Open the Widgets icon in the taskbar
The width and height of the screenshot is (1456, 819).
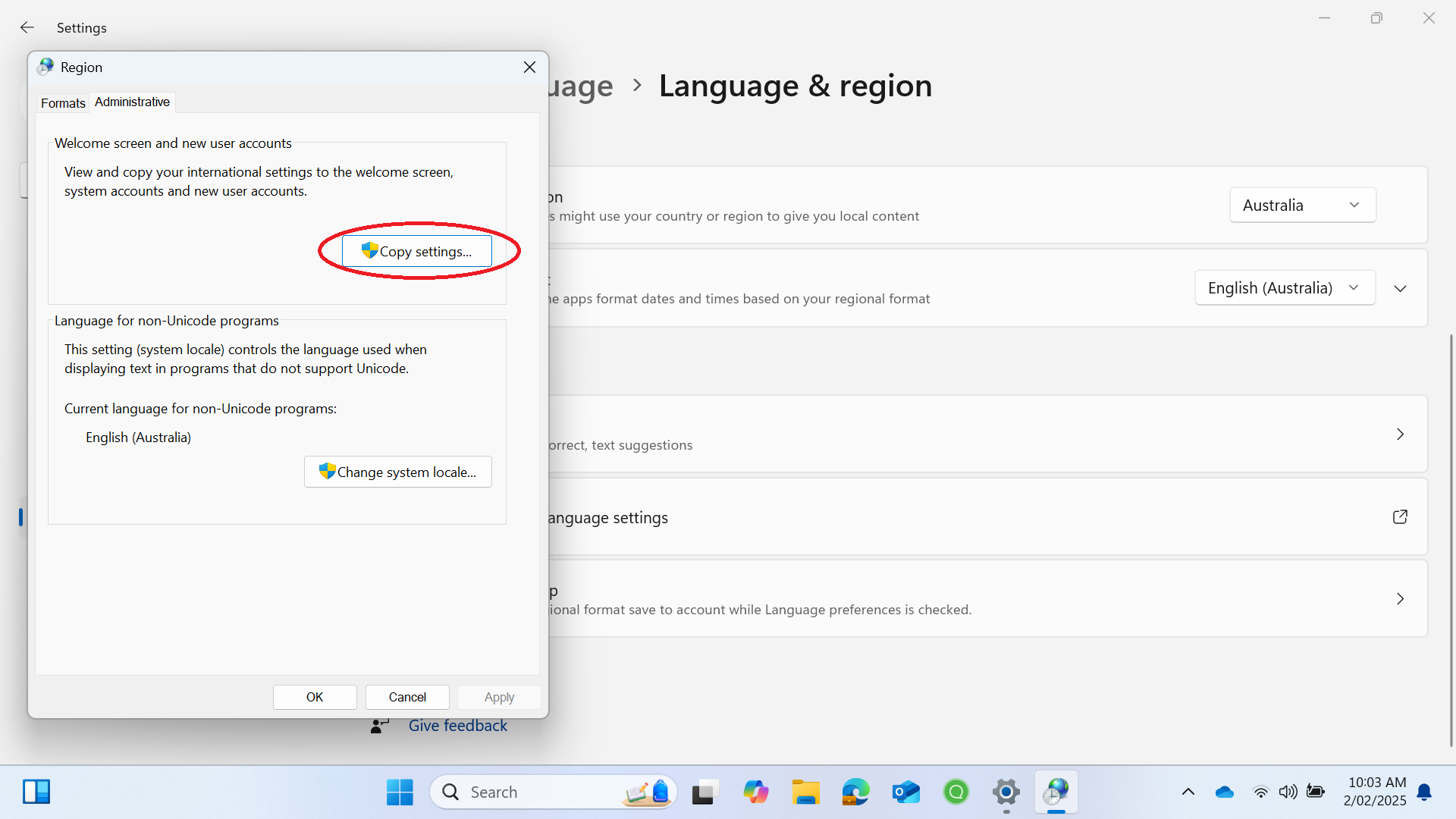tap(36, 792)
